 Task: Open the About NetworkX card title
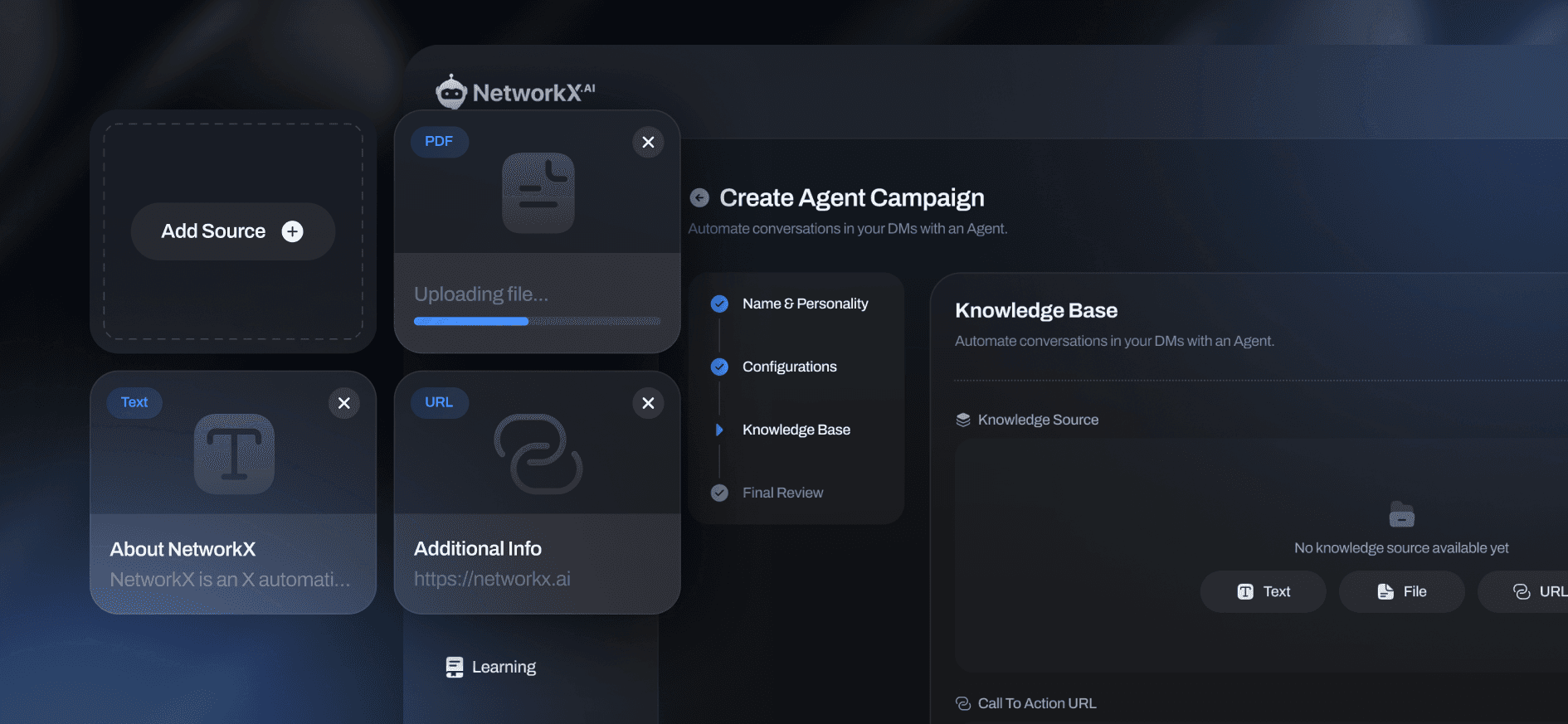click(183, 549)
